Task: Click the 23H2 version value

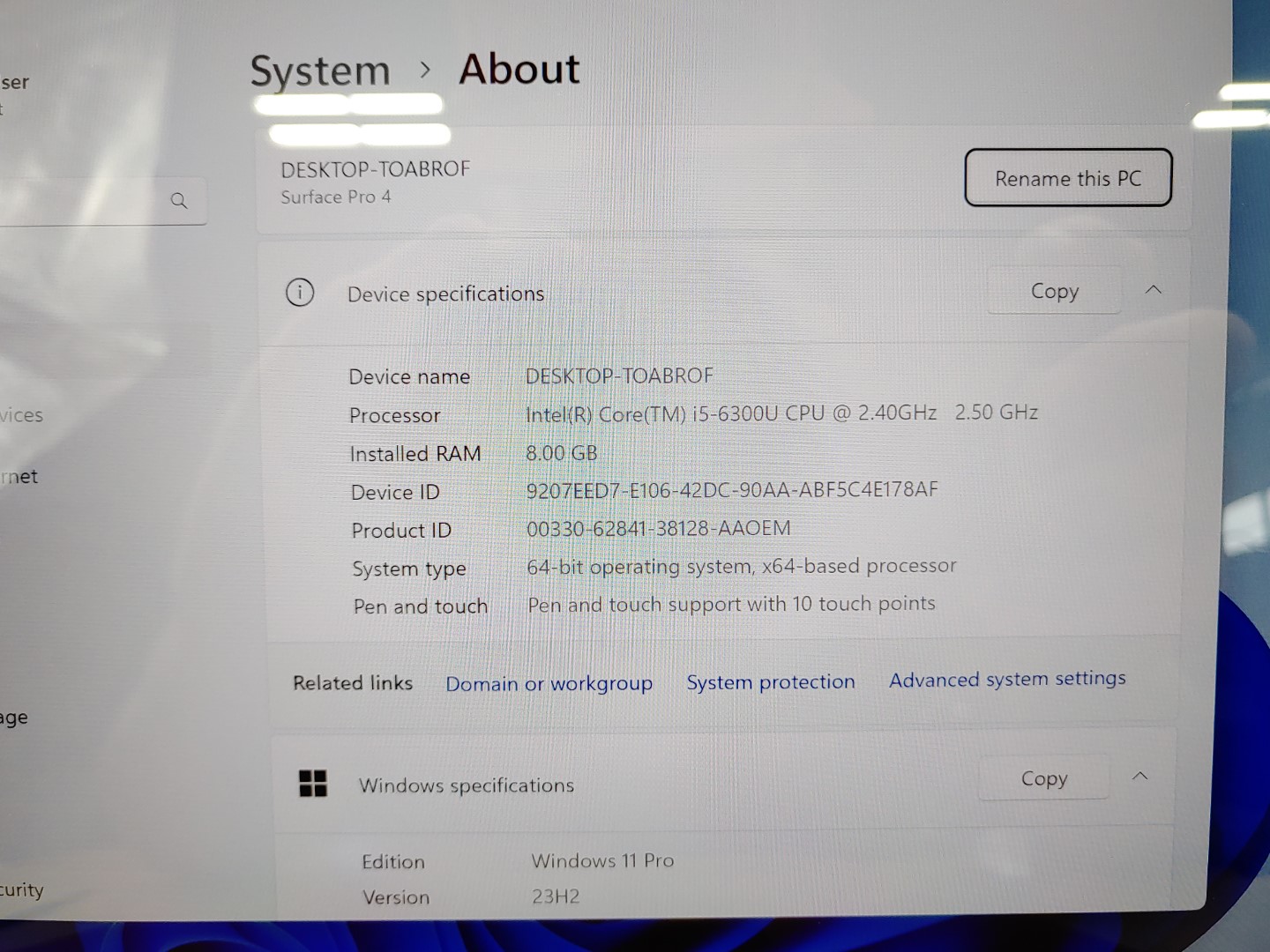Action: point(556,896)
